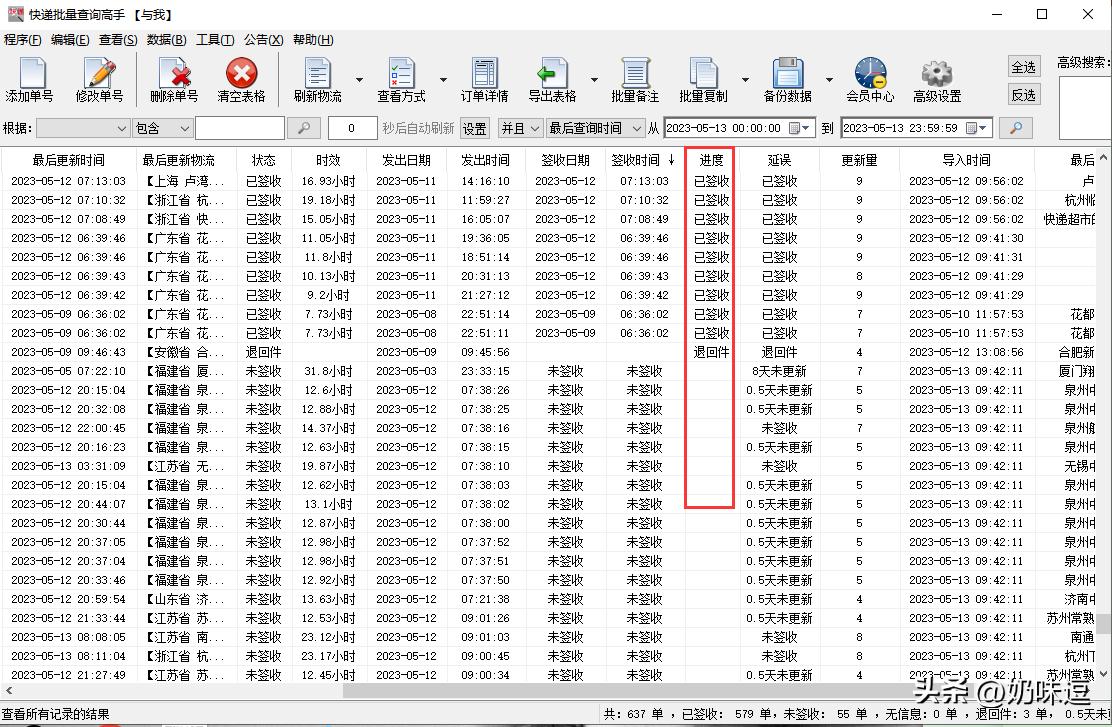Open the 会员中心 member center
This screenshot has height=727, width=1112.
click(869, 79)
